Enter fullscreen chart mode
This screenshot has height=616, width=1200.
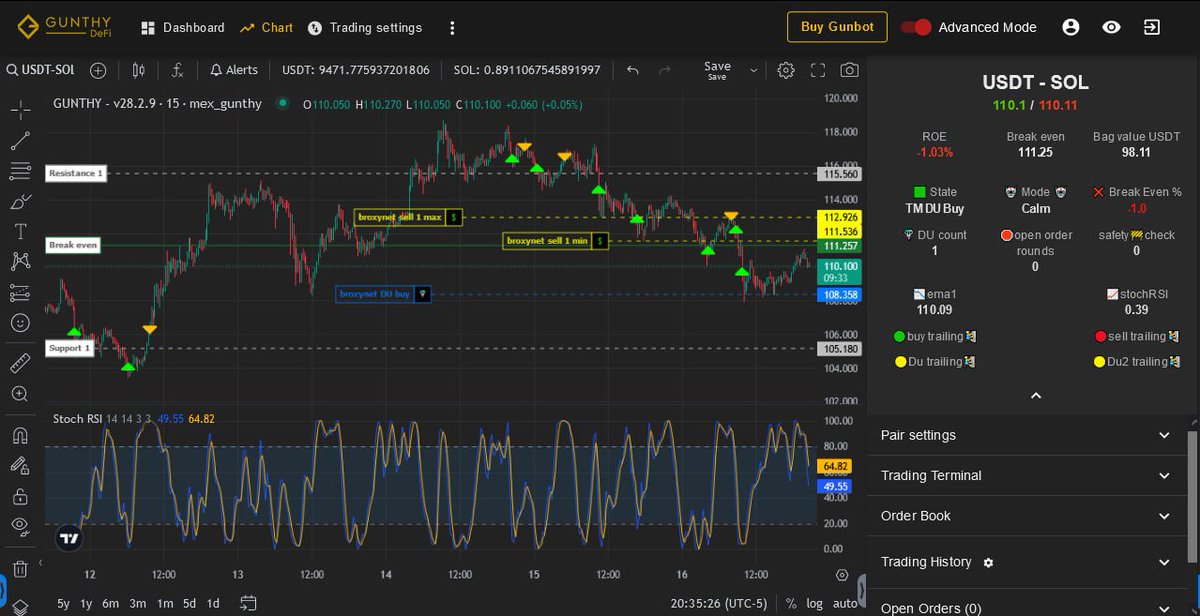(x=818, y=70)
